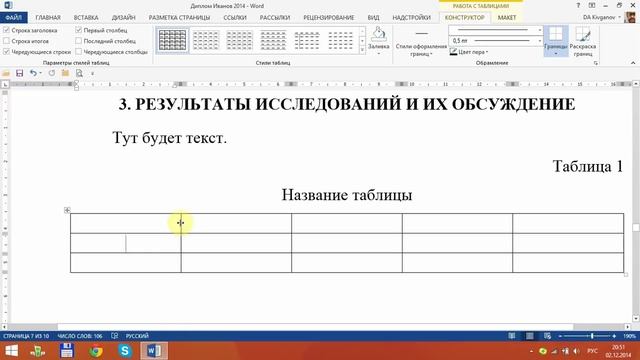Click the Undo arrow icon
Viewport: 640px width, 360px height.
point(33,73)
